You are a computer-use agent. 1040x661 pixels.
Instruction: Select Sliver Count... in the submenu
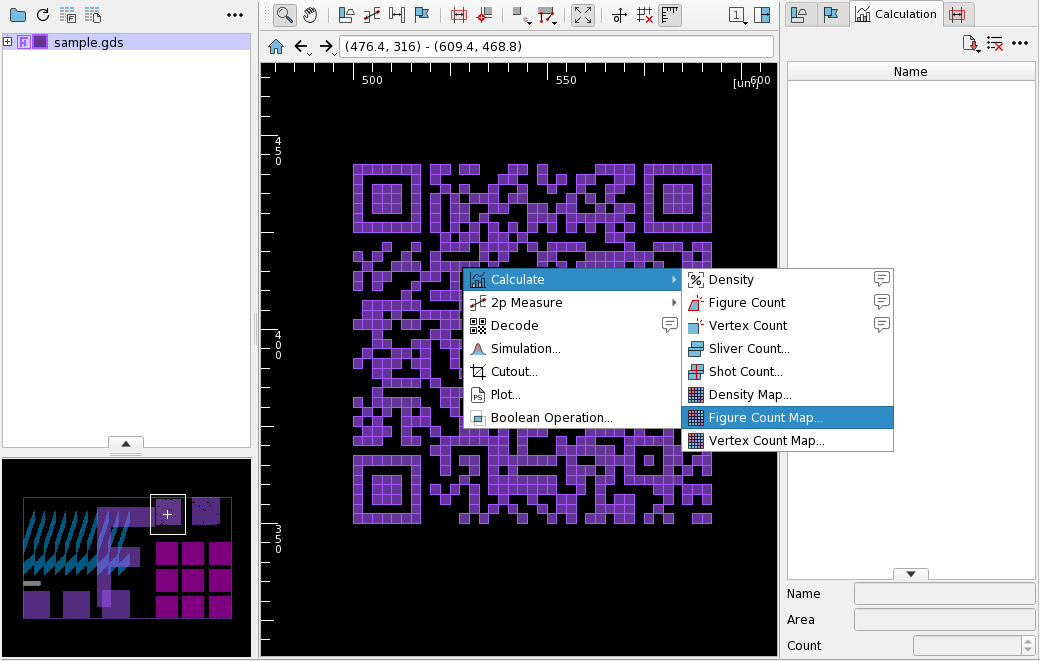[x=788, y=349]
